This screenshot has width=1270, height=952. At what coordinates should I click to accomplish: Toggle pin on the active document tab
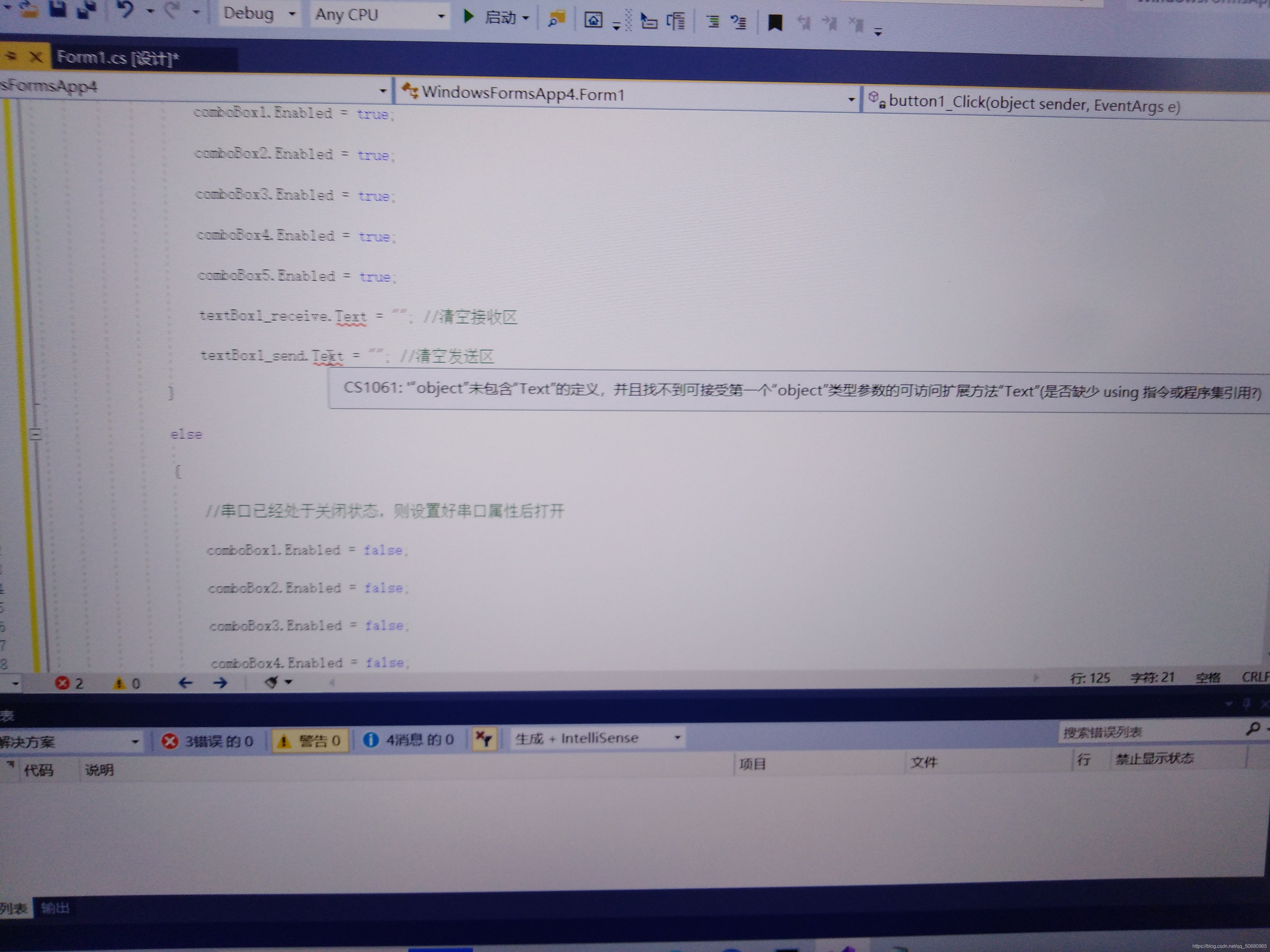(x=11, y=56)
